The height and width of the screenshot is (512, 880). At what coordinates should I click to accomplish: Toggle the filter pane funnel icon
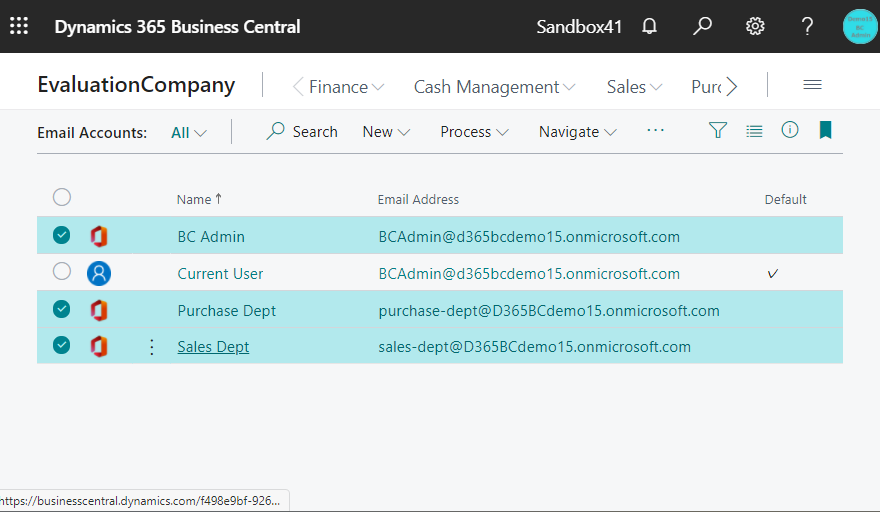[x=718, y=131]
